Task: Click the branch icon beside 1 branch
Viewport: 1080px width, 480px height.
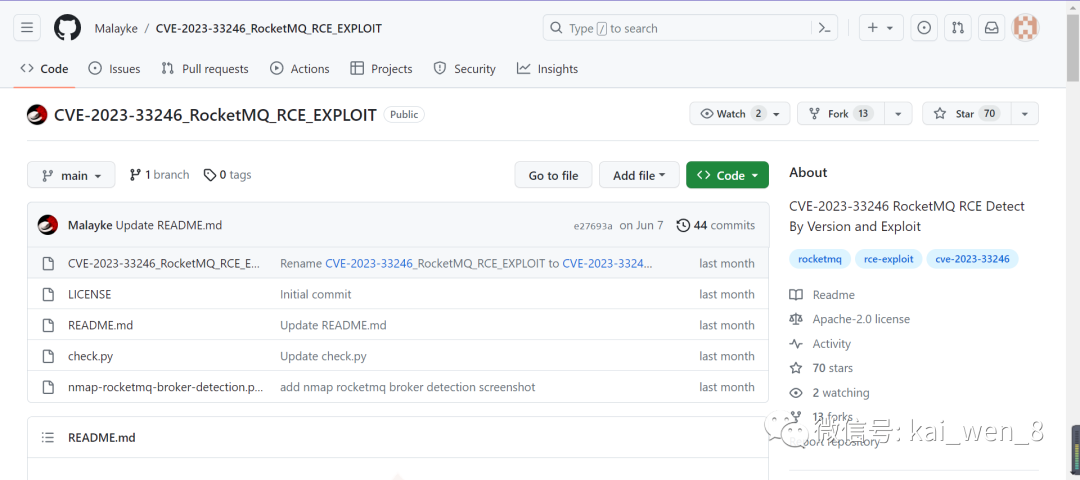Action: tap(135, 175)
